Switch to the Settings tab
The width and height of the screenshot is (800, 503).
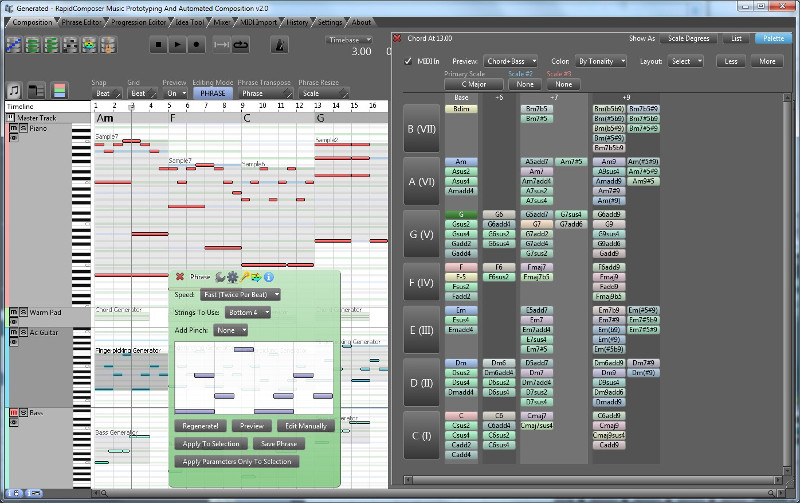pyautogui.click(x=330, y=22)
